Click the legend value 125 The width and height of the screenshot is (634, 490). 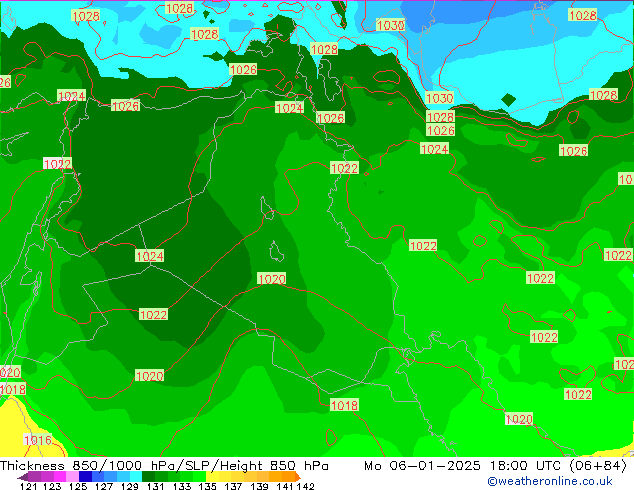78,486
